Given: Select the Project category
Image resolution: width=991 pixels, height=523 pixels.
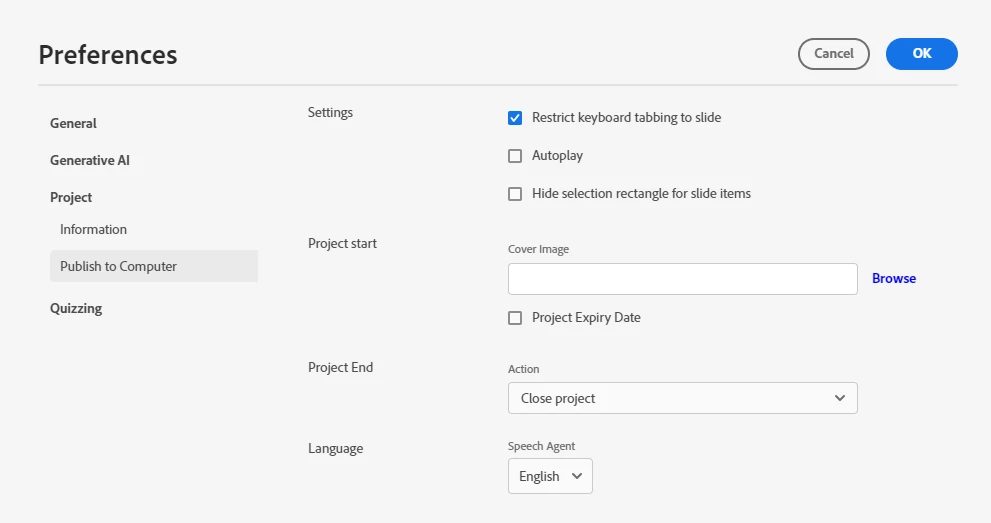Looking at the screenshot, I should point(71,197).
